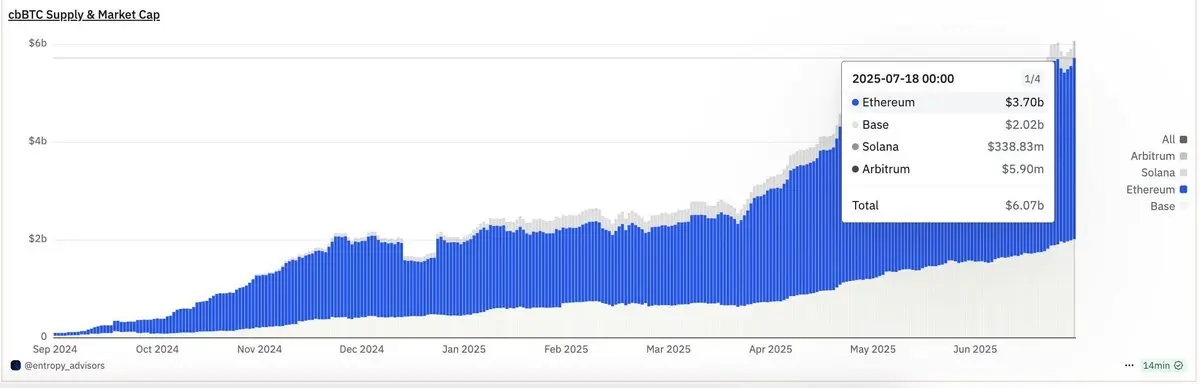Click the entropy_advisors avatar icon
Image resolution: width=1200 pixels, height=388 pixels.
(x=15, y=366)
